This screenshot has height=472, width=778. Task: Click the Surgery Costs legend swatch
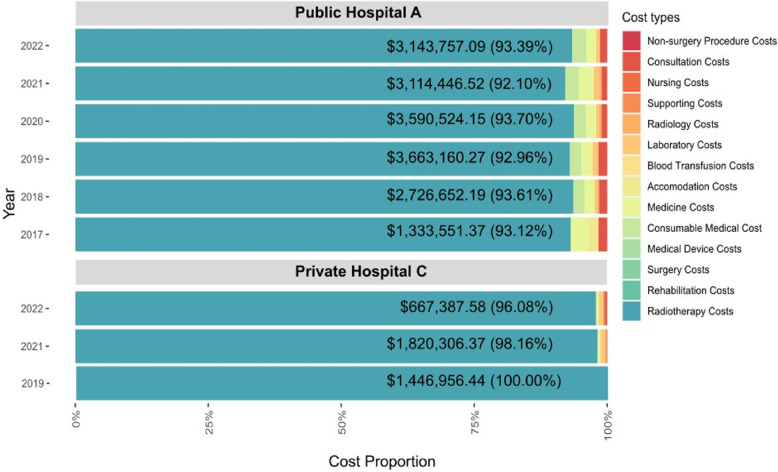coord(631,270)
